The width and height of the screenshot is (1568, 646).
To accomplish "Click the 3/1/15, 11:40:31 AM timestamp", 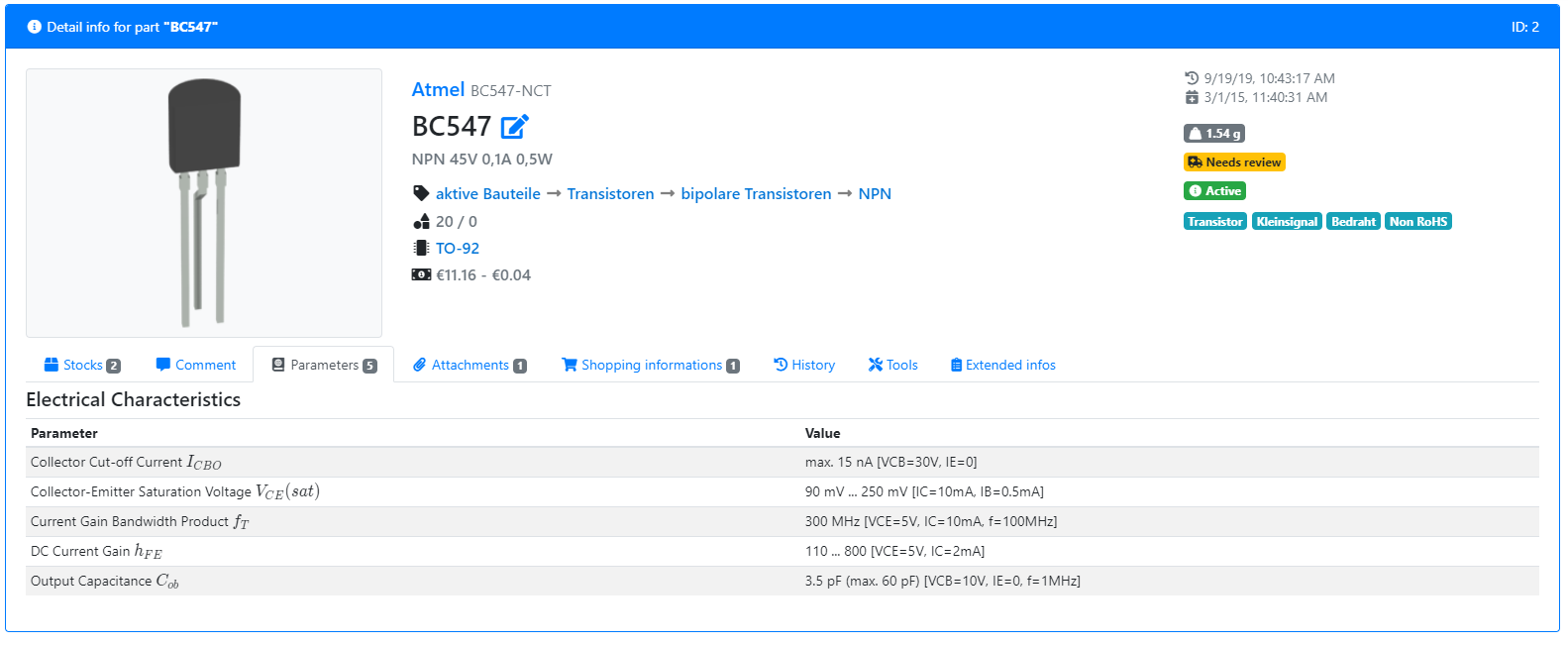I will [1265, 97].
